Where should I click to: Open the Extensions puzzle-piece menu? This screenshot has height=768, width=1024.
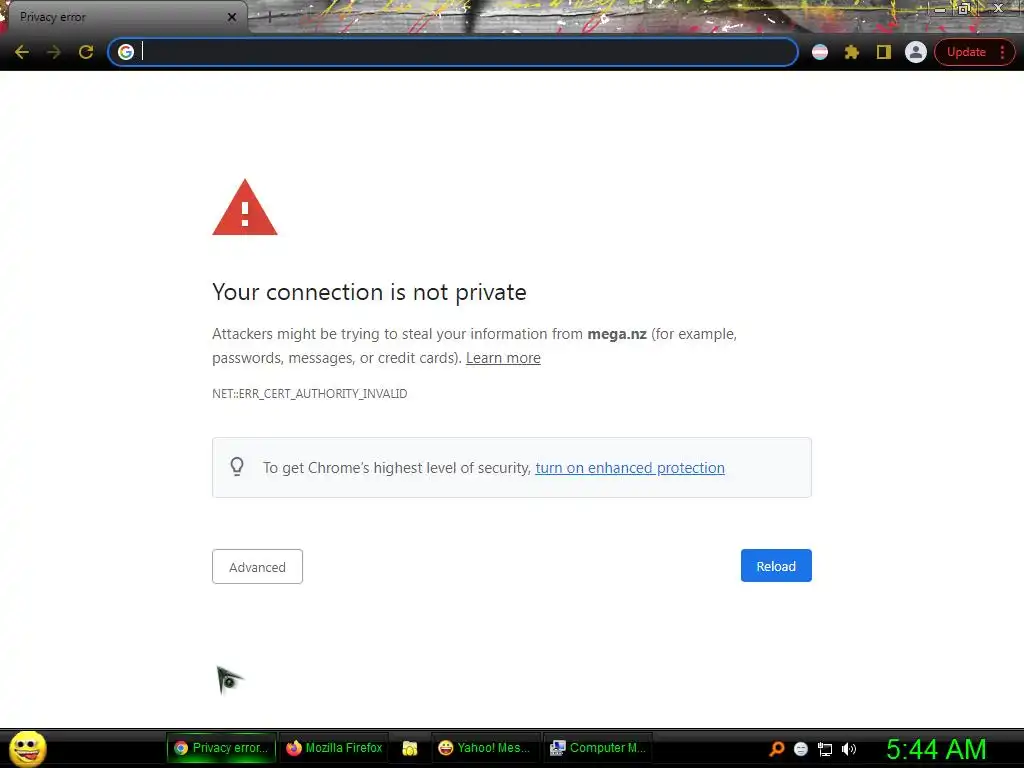coord(852,52)
